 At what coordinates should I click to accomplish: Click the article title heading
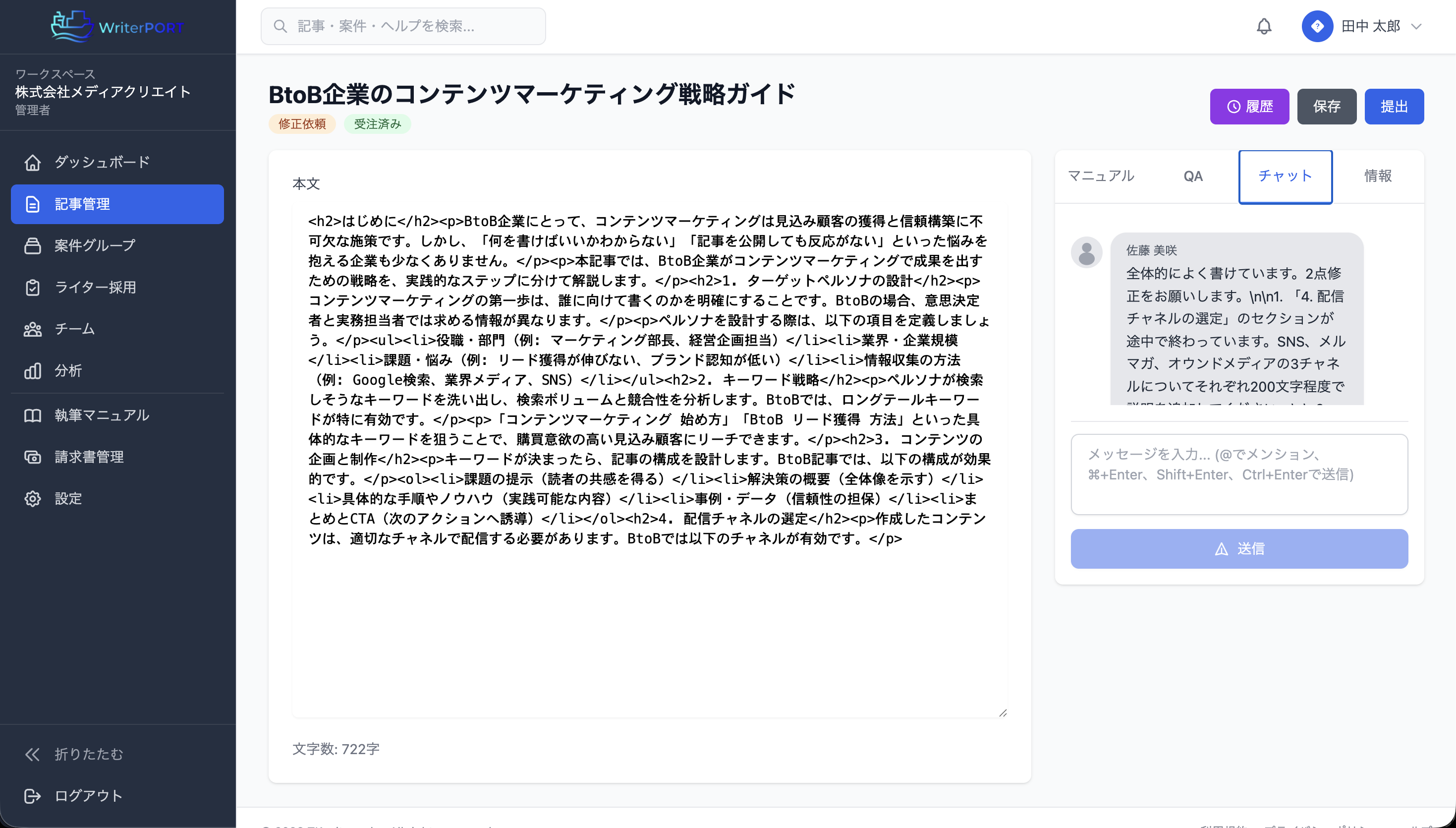point(531,94)
